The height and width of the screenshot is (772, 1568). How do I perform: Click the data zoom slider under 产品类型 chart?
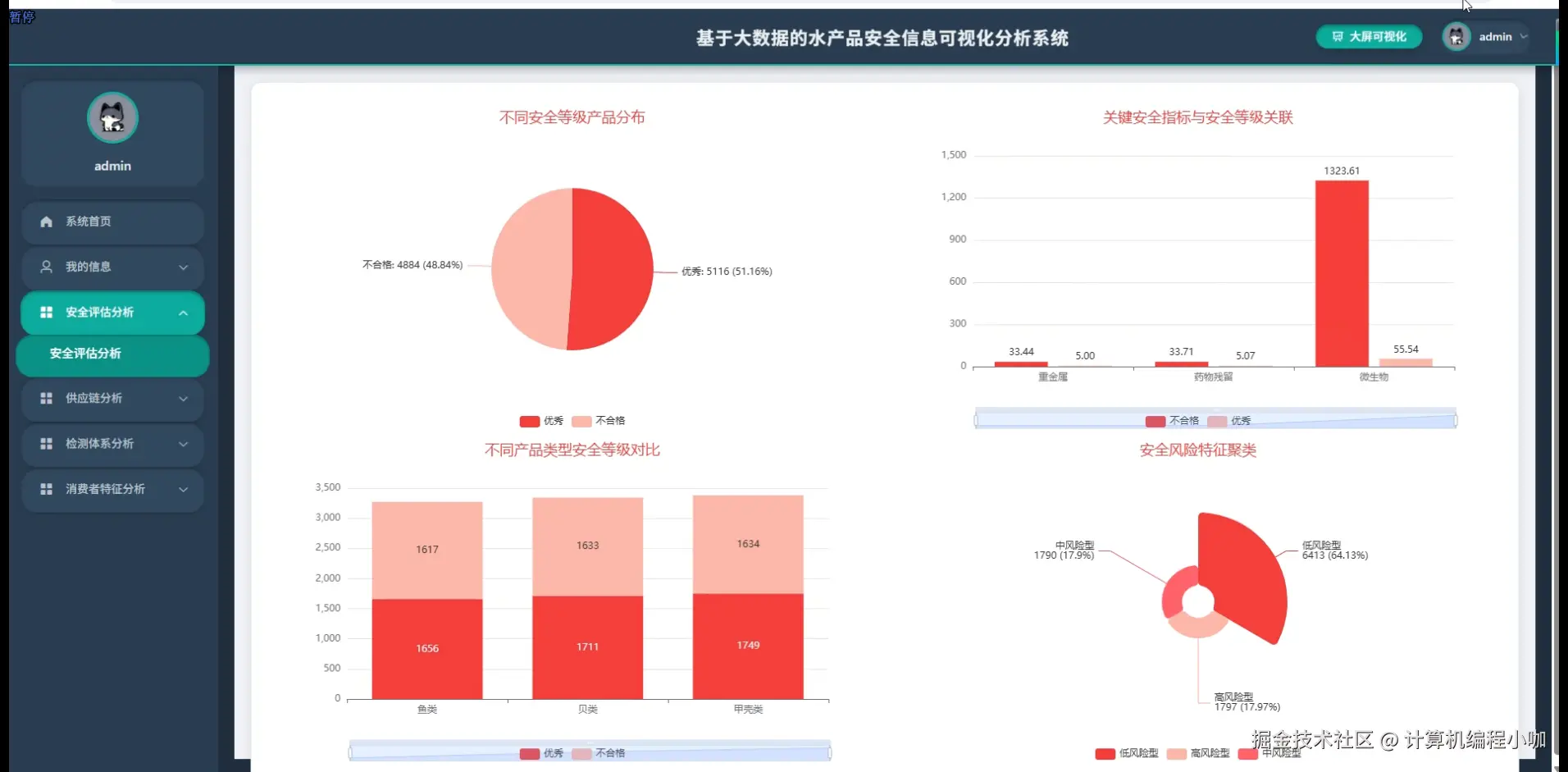pos(590,751)
